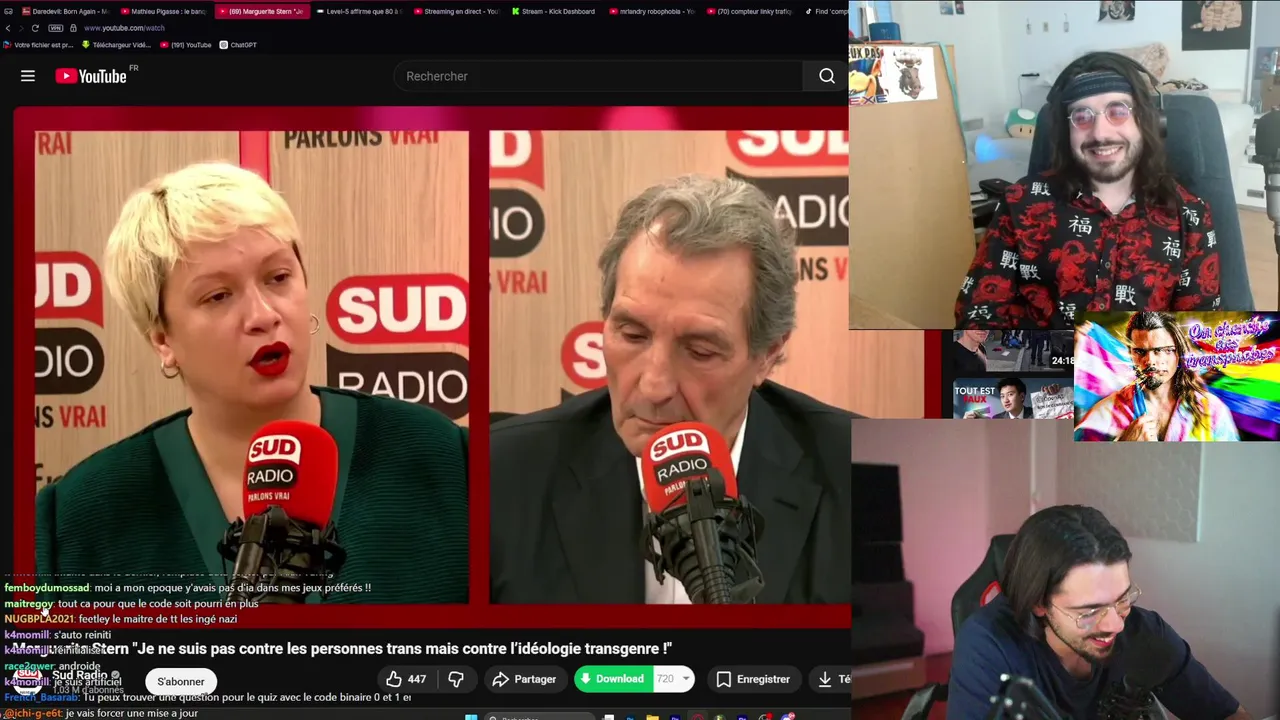1280x720 pixels.
Task: Reload the page with refresh icon
Action: coord(35,28)
